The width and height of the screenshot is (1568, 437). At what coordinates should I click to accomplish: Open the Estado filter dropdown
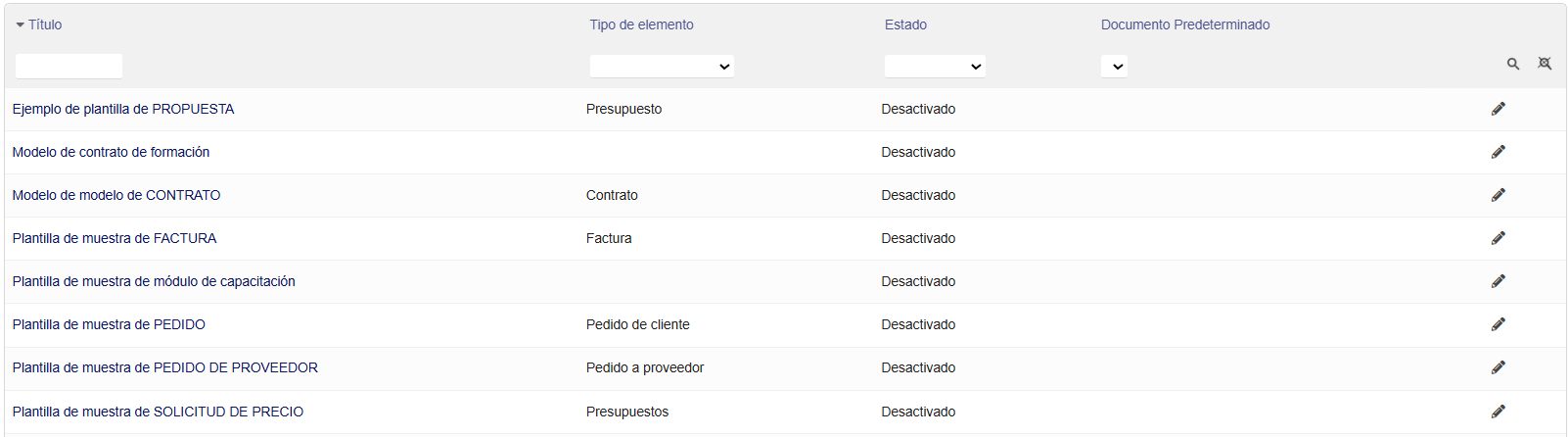pyautogui.click(x=935, y=66)
